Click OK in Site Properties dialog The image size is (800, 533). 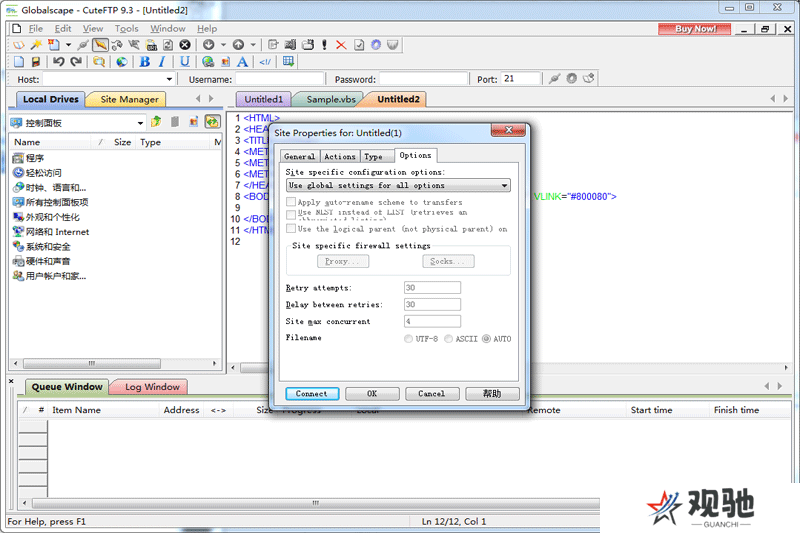pos(372,394)
